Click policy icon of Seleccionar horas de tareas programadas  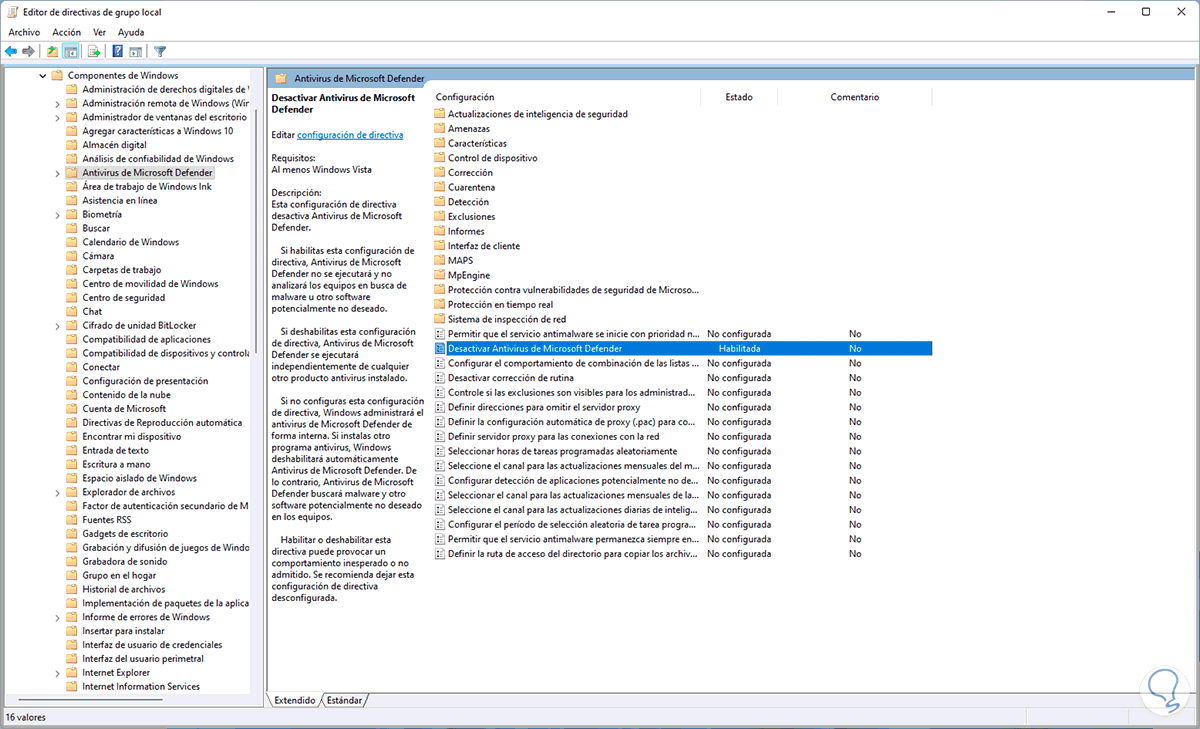pyautogui.click(x=440, y=451)
